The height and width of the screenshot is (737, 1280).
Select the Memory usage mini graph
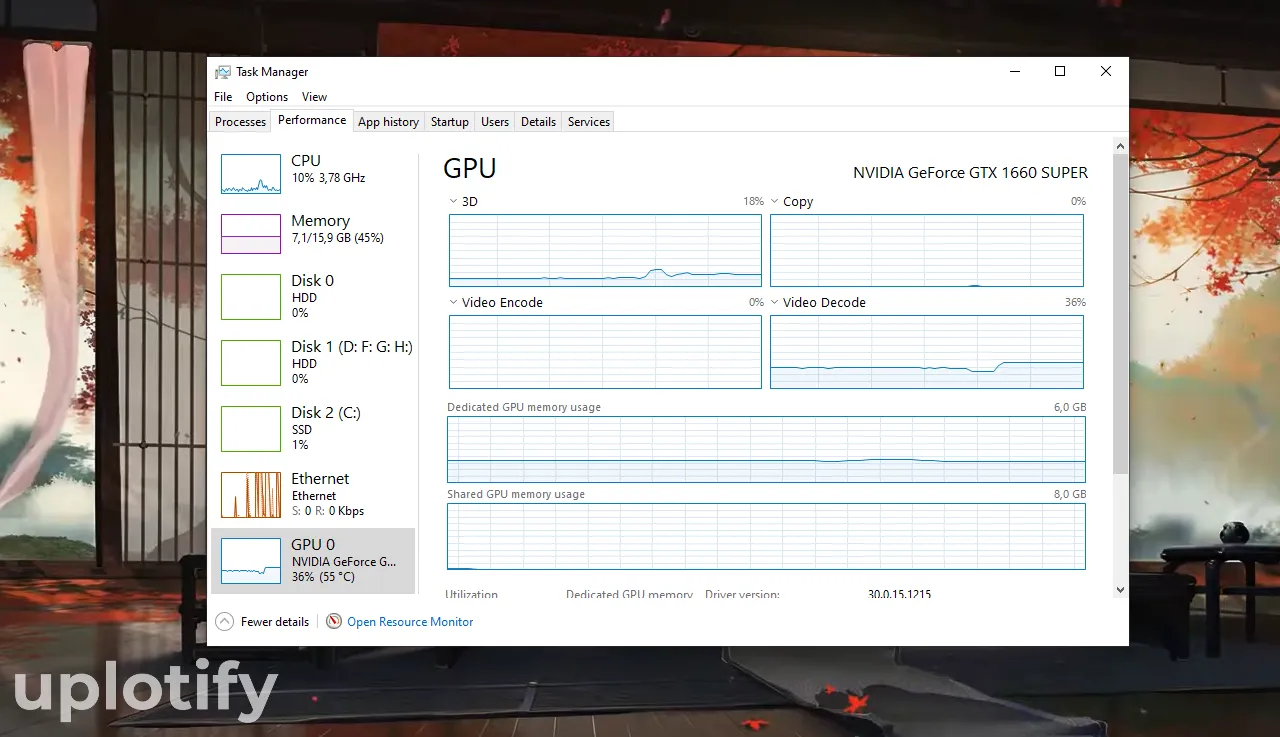click(251, 234)
